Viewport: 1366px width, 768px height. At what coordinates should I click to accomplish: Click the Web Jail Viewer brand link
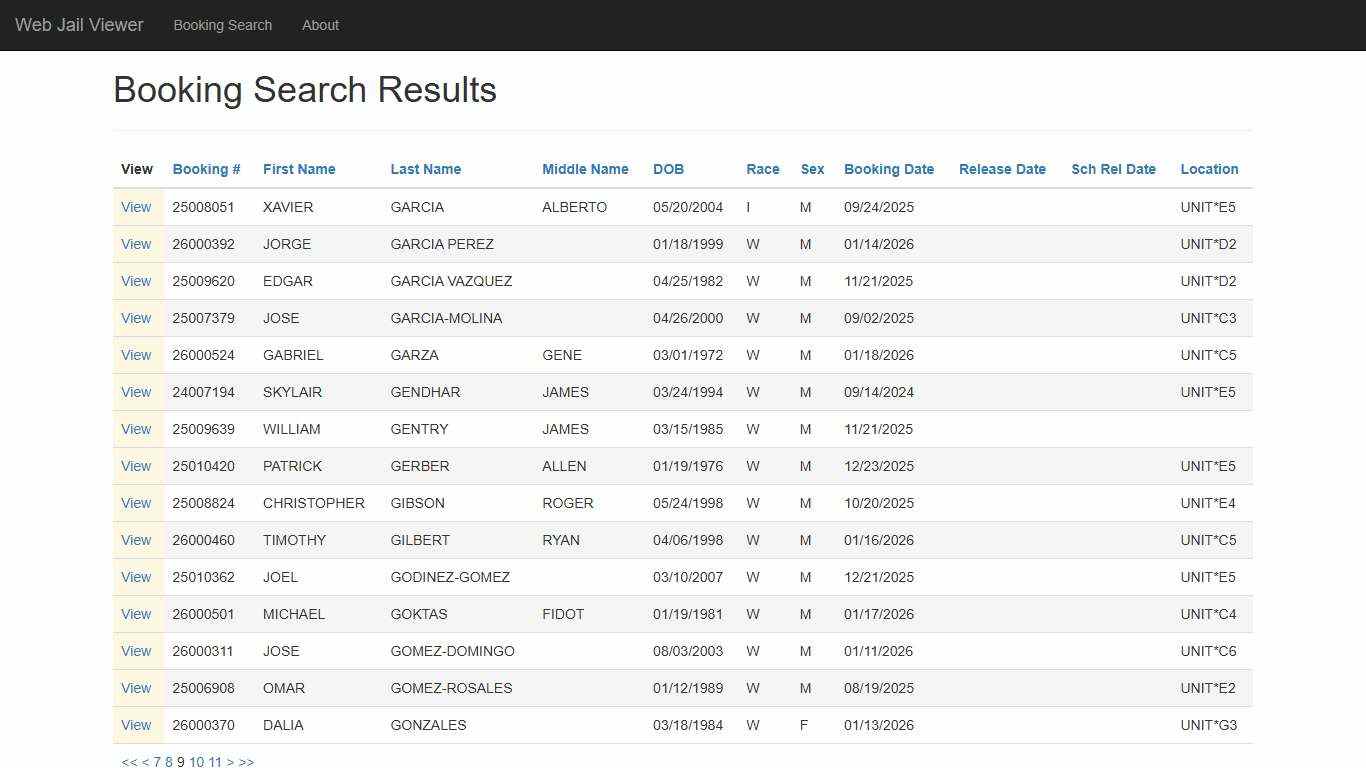coord(79,25)
